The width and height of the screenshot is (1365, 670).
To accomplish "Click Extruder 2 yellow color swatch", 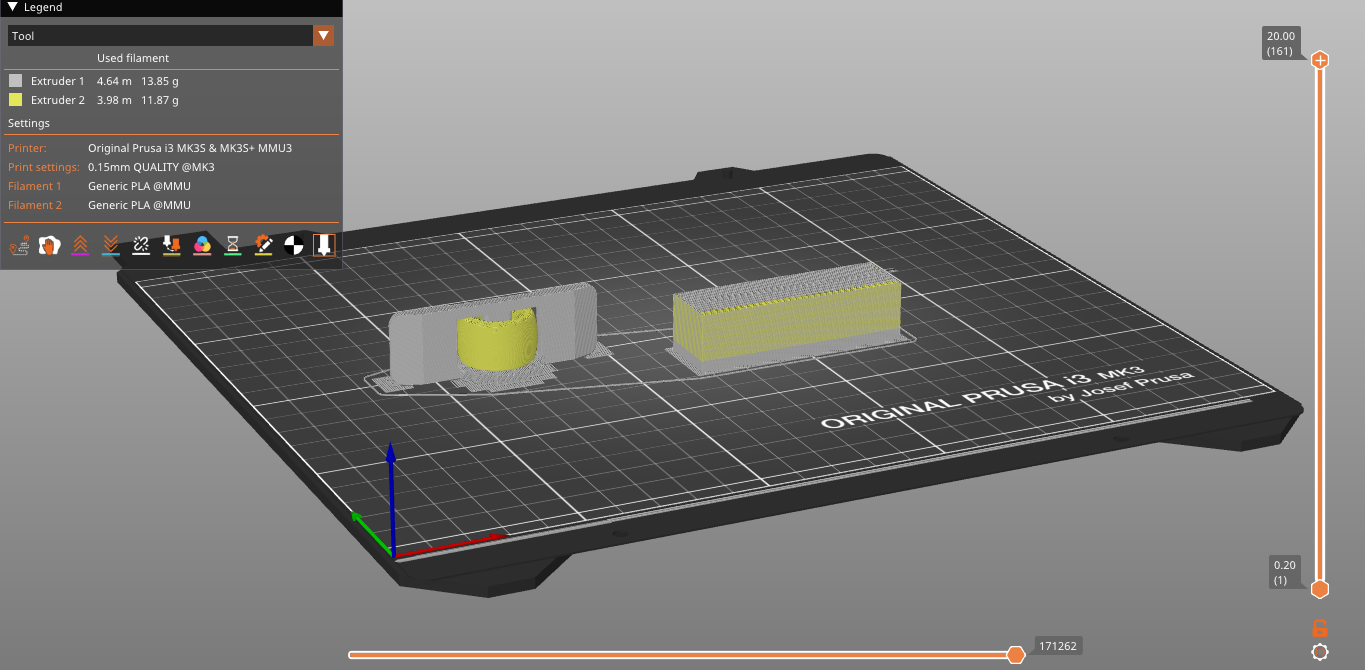I will point(15,100).
